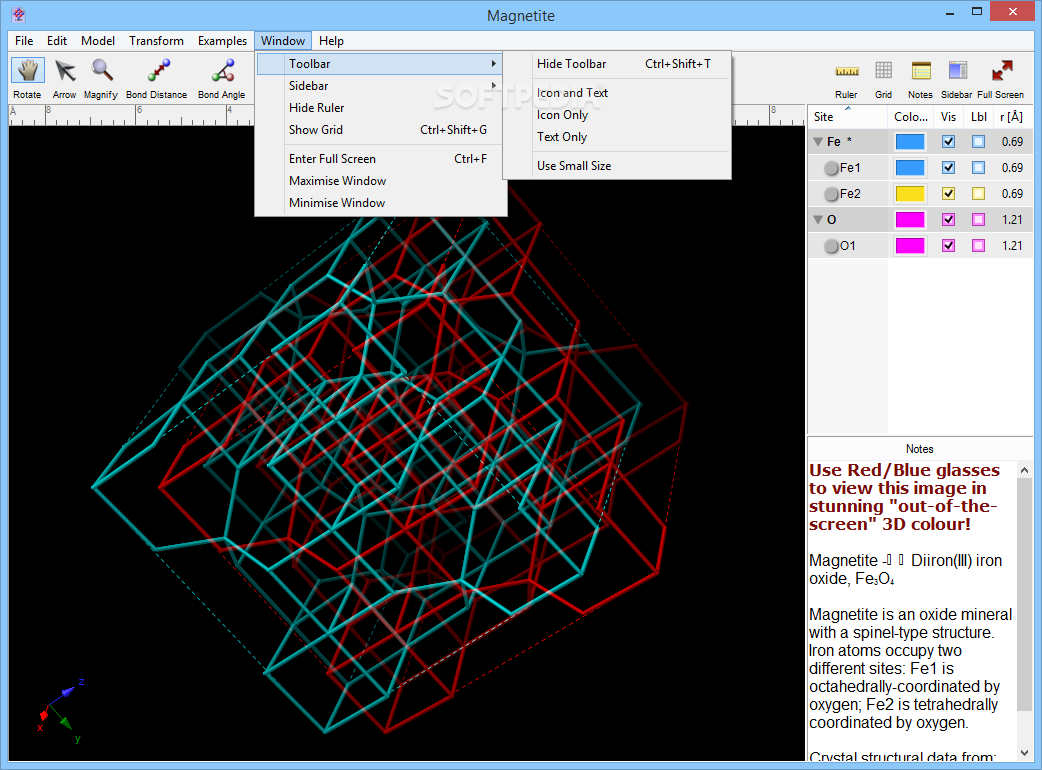Toggle visibility checkbox for O group
The height and width of the screenshot is (770, 1042).
[x=948, y=219]
